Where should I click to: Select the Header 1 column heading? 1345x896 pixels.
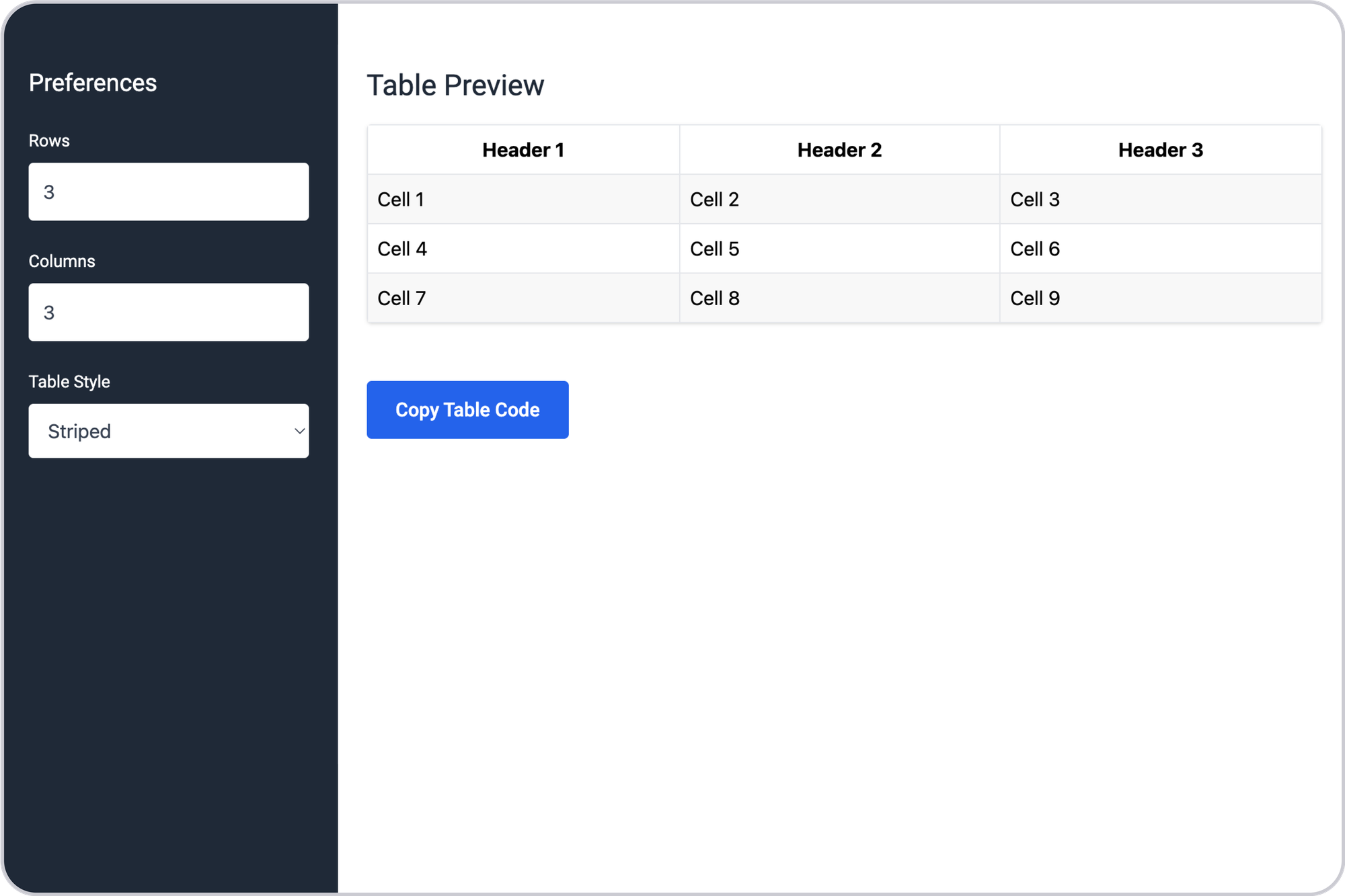[523, 150]
